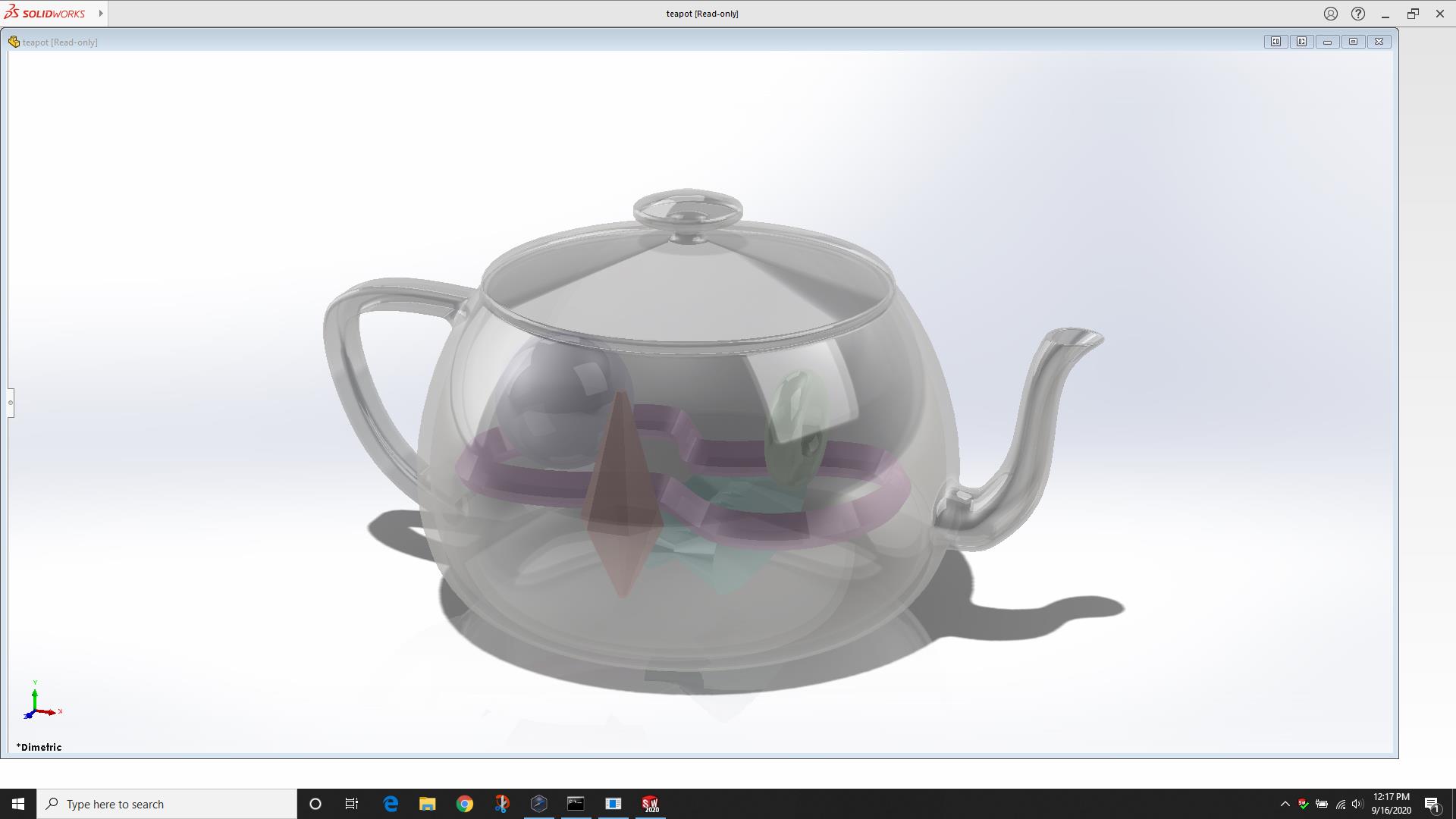Minimize the teapot document window
1456x819 pixels.
pos(1327,42)
